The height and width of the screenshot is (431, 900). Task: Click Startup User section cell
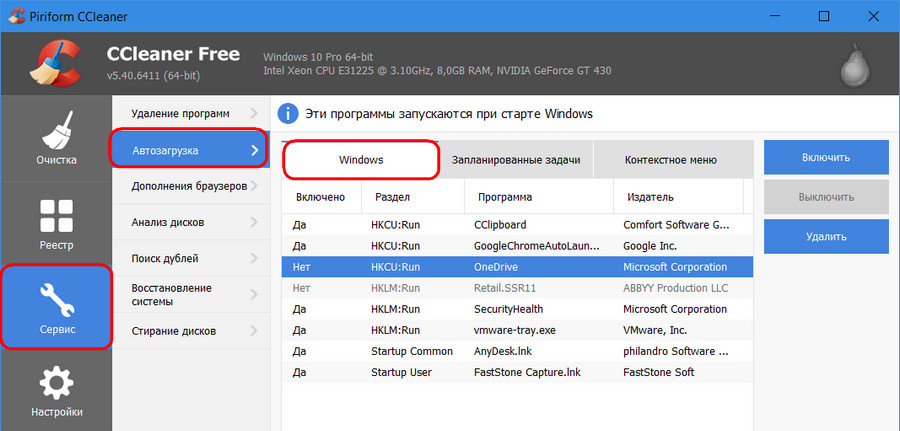click(x=401, y=372)
